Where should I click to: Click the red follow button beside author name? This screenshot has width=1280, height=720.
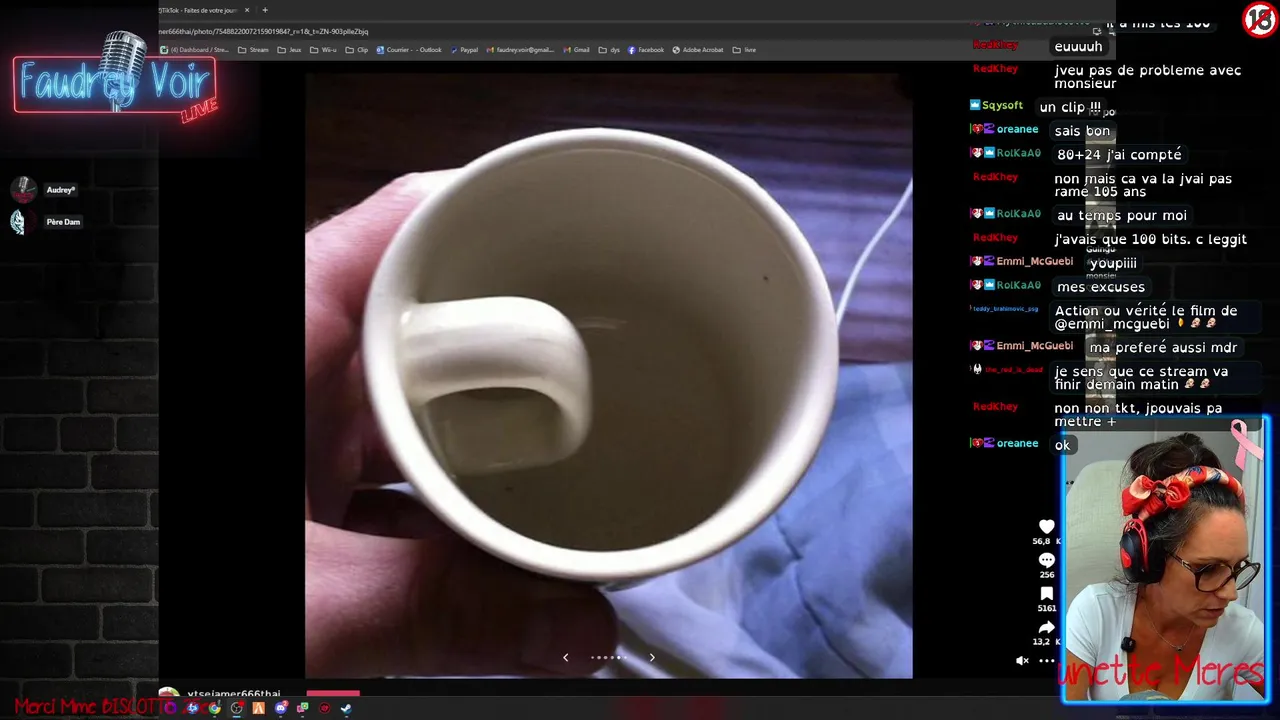click(x=333, y=692)
